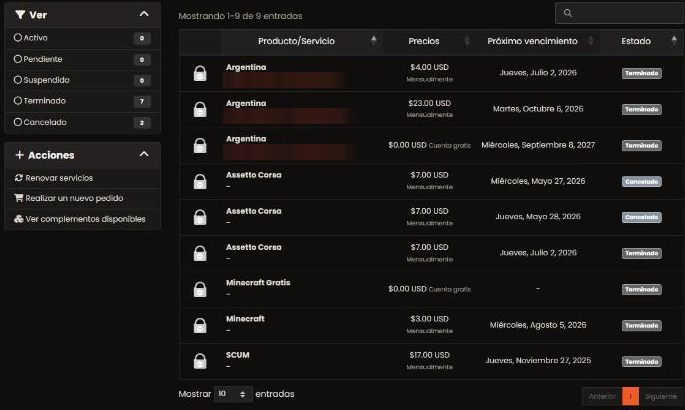685x410 pixels.
Task: Click the lock icon of Minecraft Gratis row
Action: tap(200, 289)
